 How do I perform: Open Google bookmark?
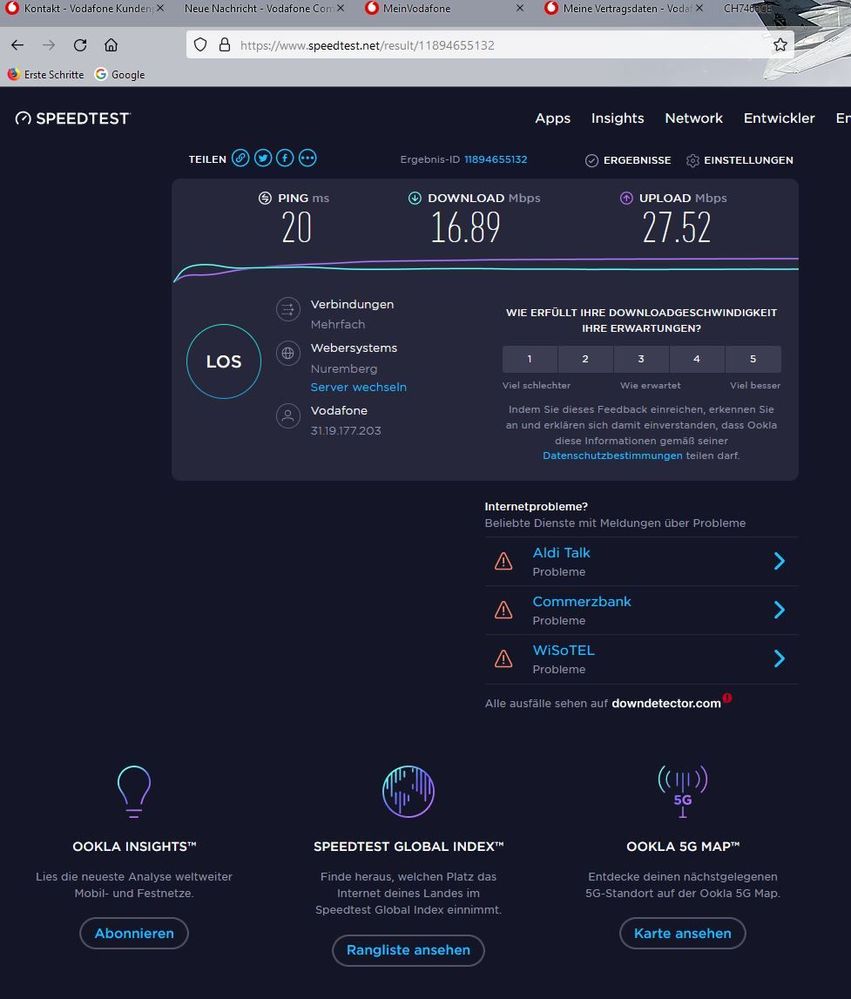120,75
